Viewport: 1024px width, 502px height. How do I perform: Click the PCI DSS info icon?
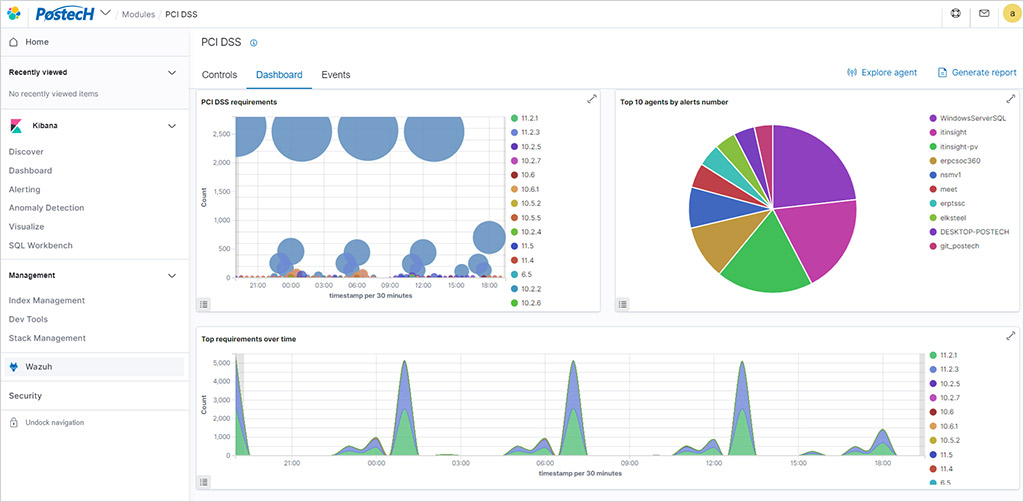[254, 43]
